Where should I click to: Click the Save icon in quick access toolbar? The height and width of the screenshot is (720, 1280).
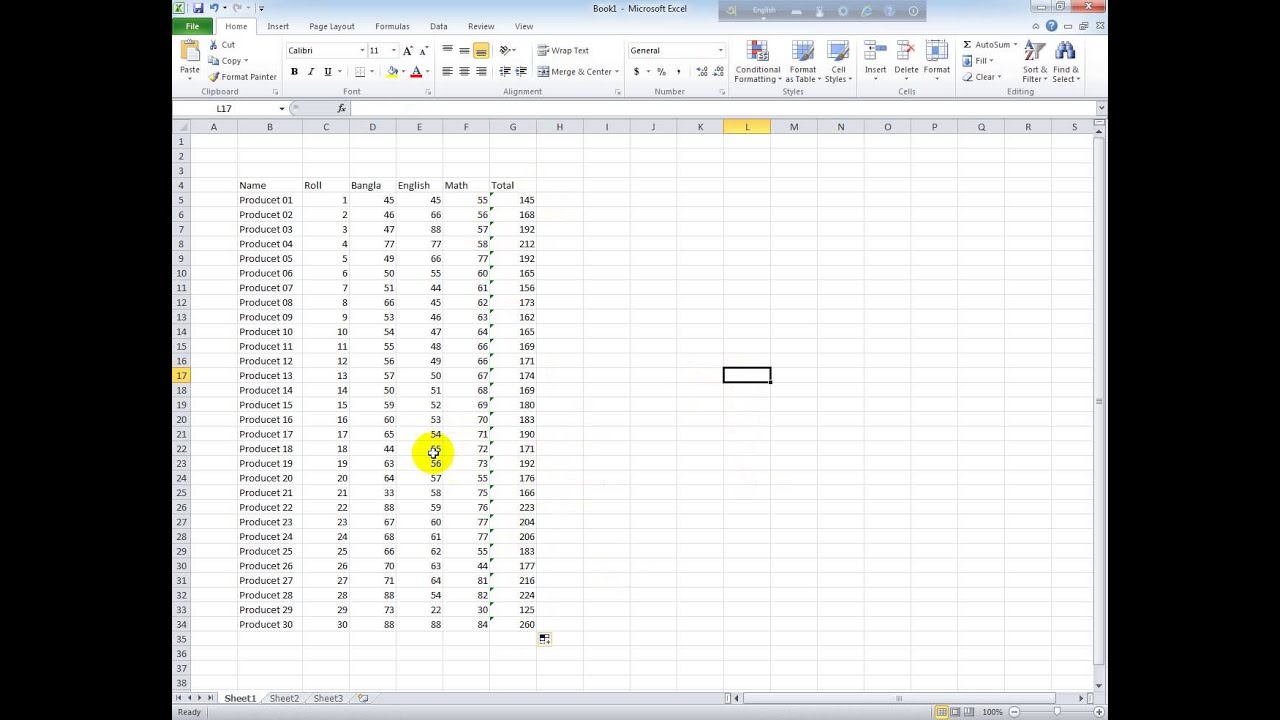tap(198, 8)
